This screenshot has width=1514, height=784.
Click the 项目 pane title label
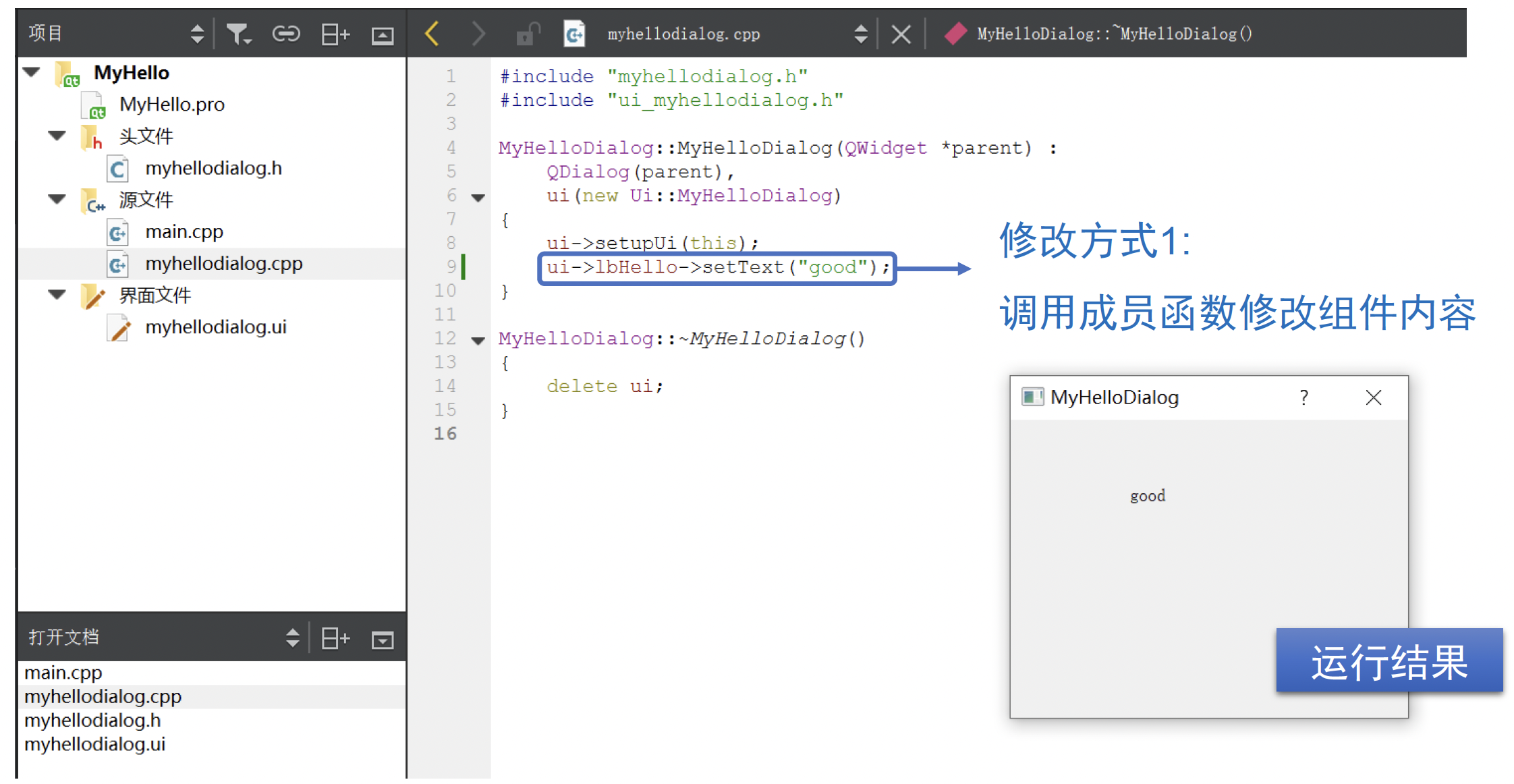[x=46, y=33]
